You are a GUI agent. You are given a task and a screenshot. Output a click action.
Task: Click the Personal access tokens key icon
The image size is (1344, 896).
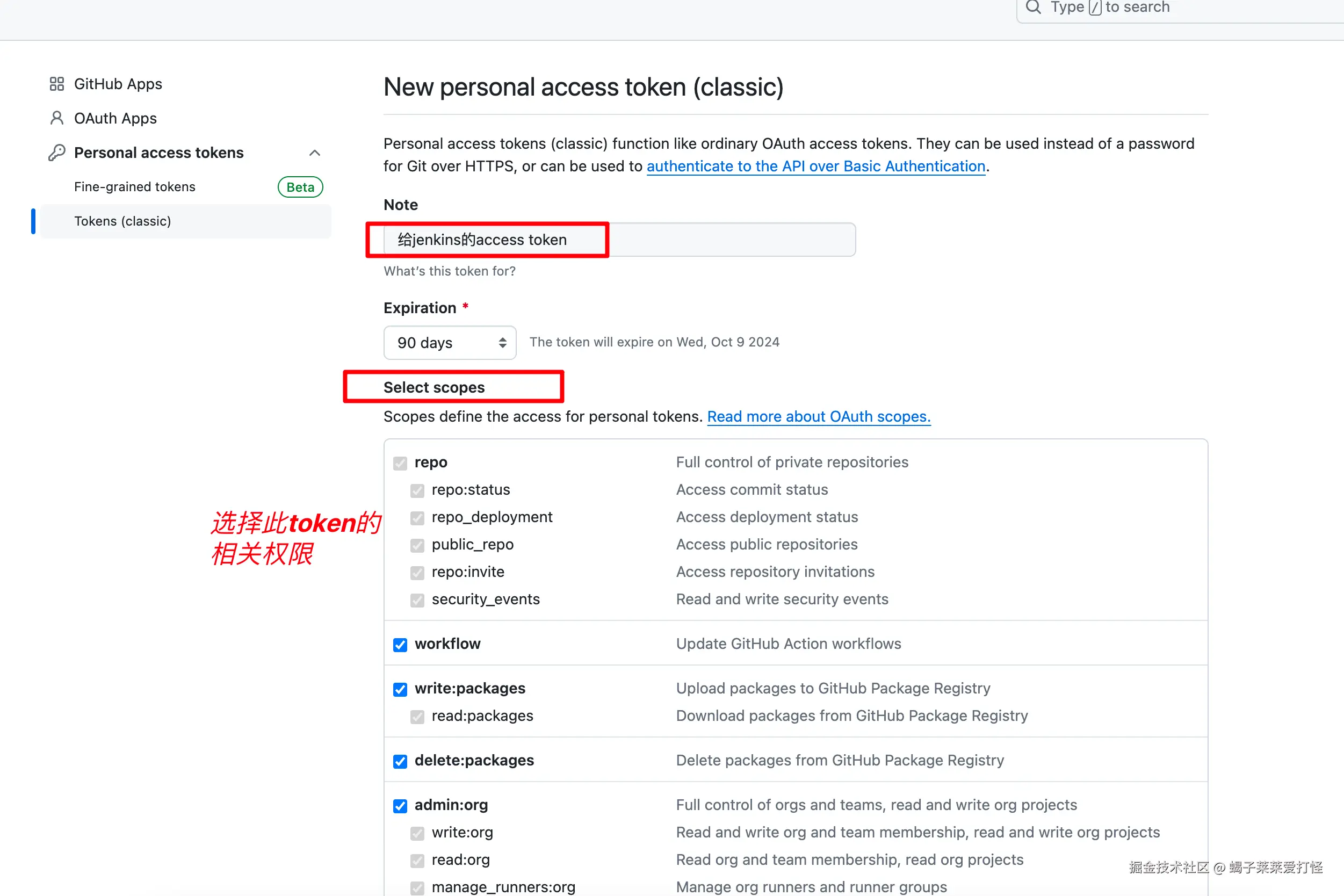pyautogui.click(x=56, y=153)
